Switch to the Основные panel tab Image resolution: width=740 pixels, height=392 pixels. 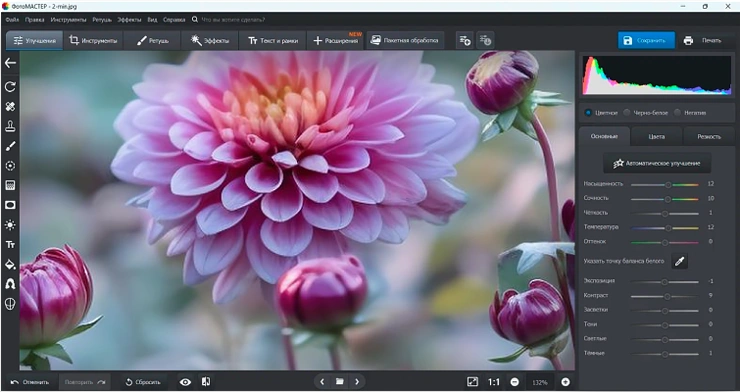click(605, 136)
